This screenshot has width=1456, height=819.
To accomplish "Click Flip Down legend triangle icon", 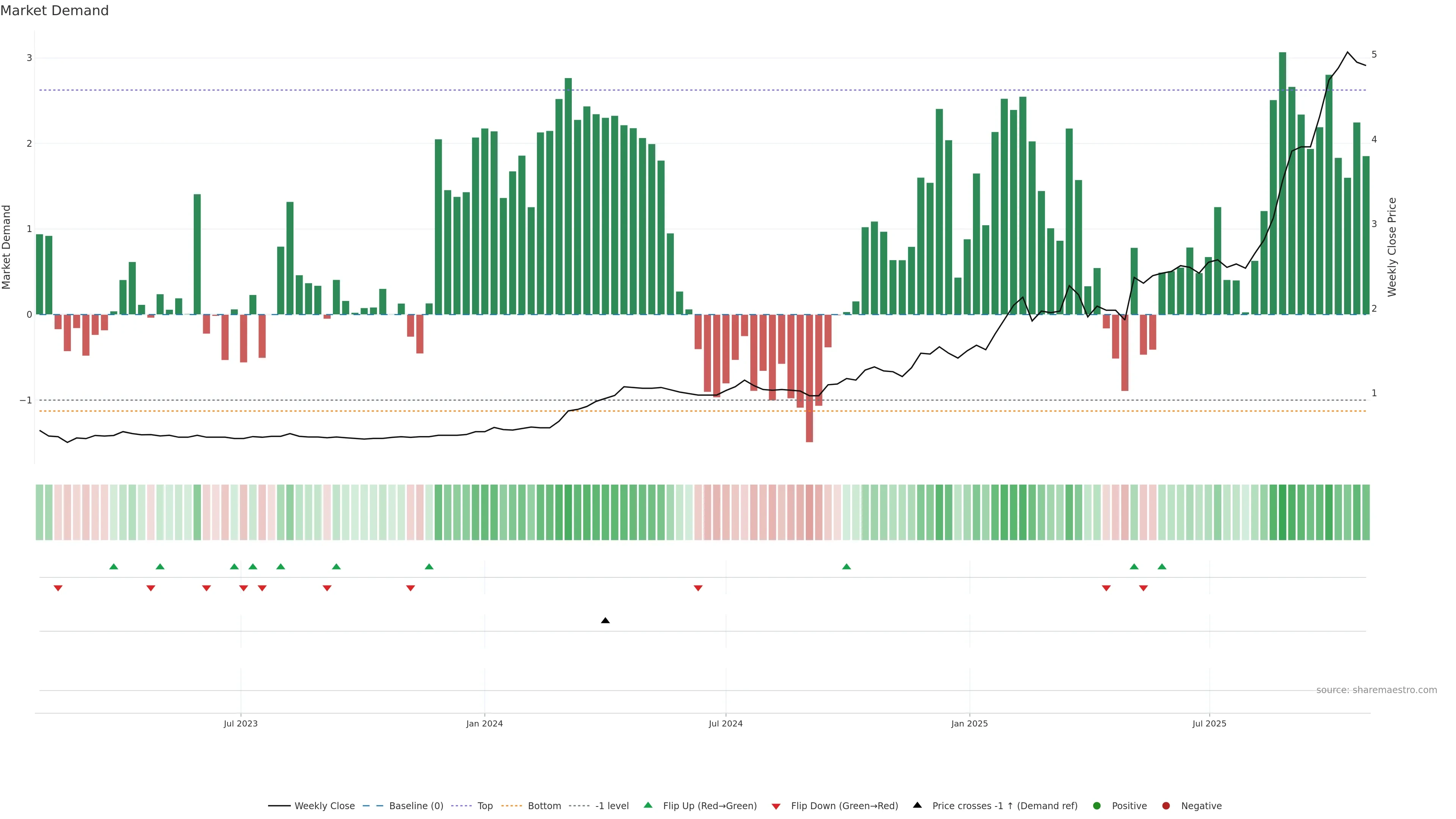I will [x=776, y=806].
